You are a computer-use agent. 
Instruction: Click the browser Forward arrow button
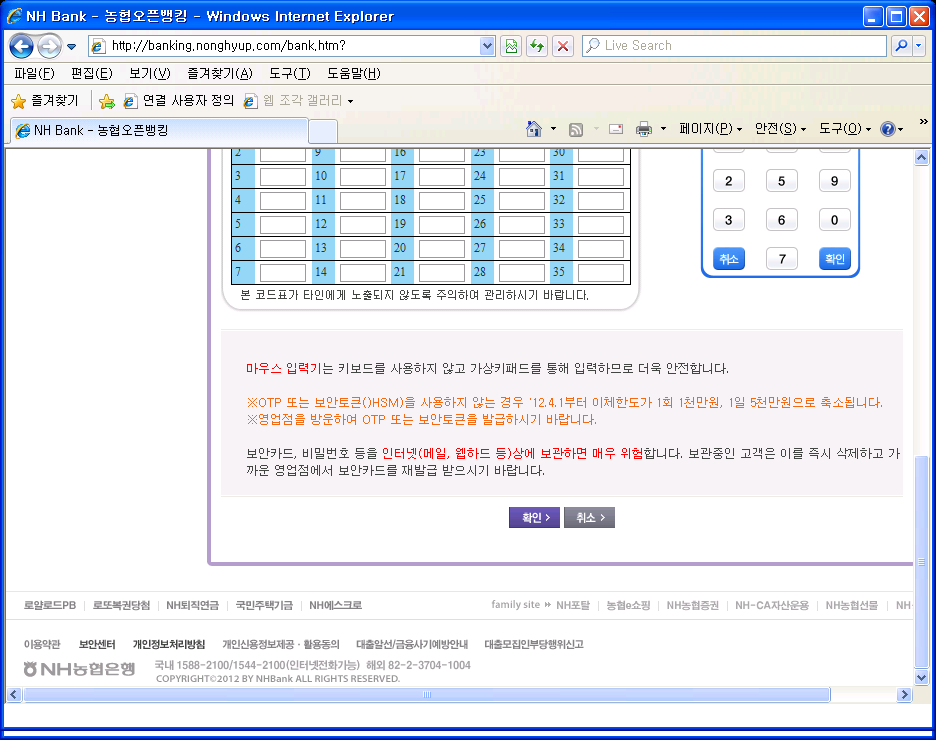49,46
